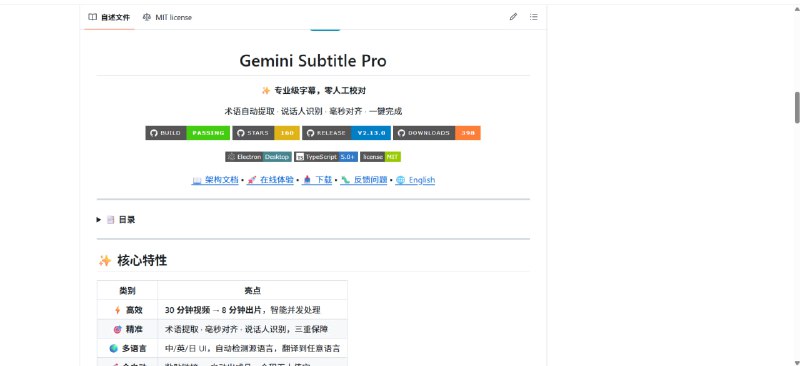Expand the 目录 disclosure triangle
The image size is (800, 366).
pyautogui.click(x=99, y=219)
